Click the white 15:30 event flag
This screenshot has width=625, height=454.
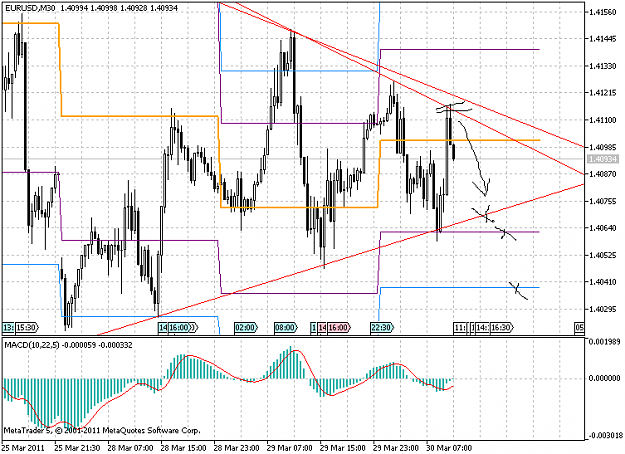click(x=27, y=328)
